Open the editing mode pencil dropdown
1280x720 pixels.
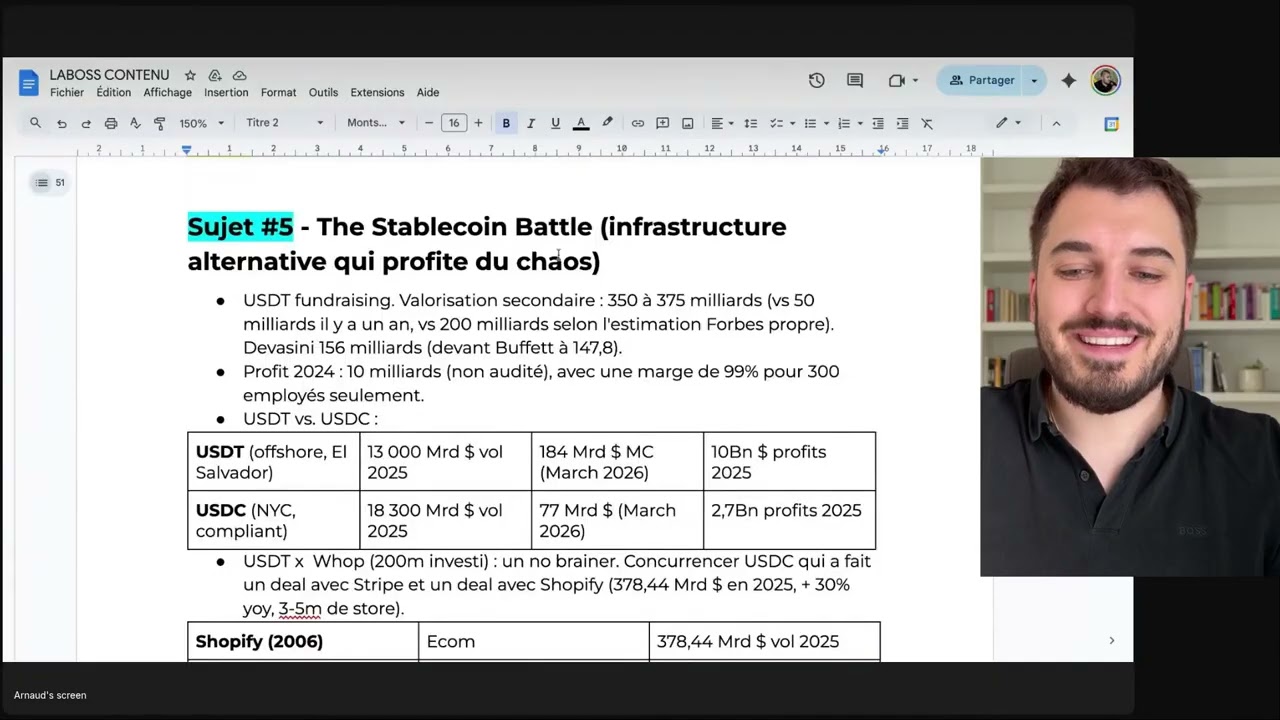click(1008, 123)
